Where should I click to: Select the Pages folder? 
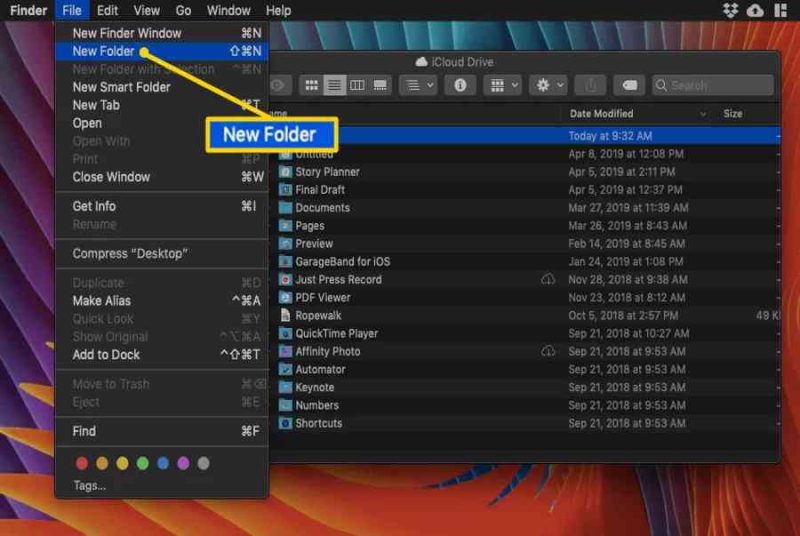[525, 225]
